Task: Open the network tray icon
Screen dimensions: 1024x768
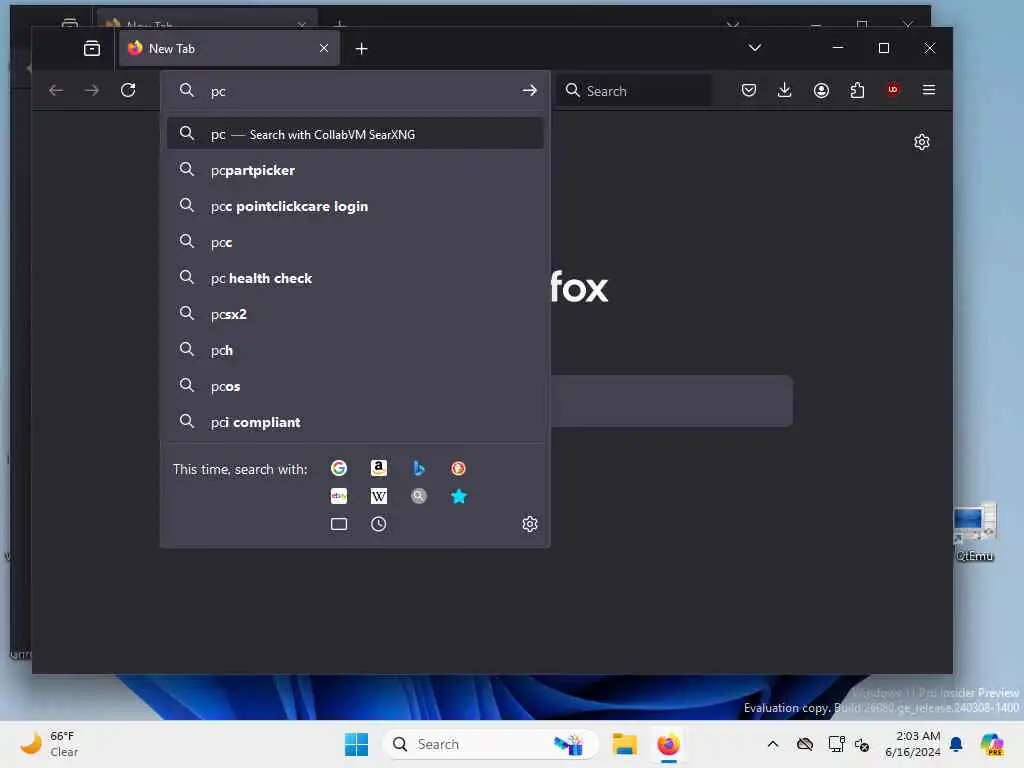Action: (x=836, y=744)
